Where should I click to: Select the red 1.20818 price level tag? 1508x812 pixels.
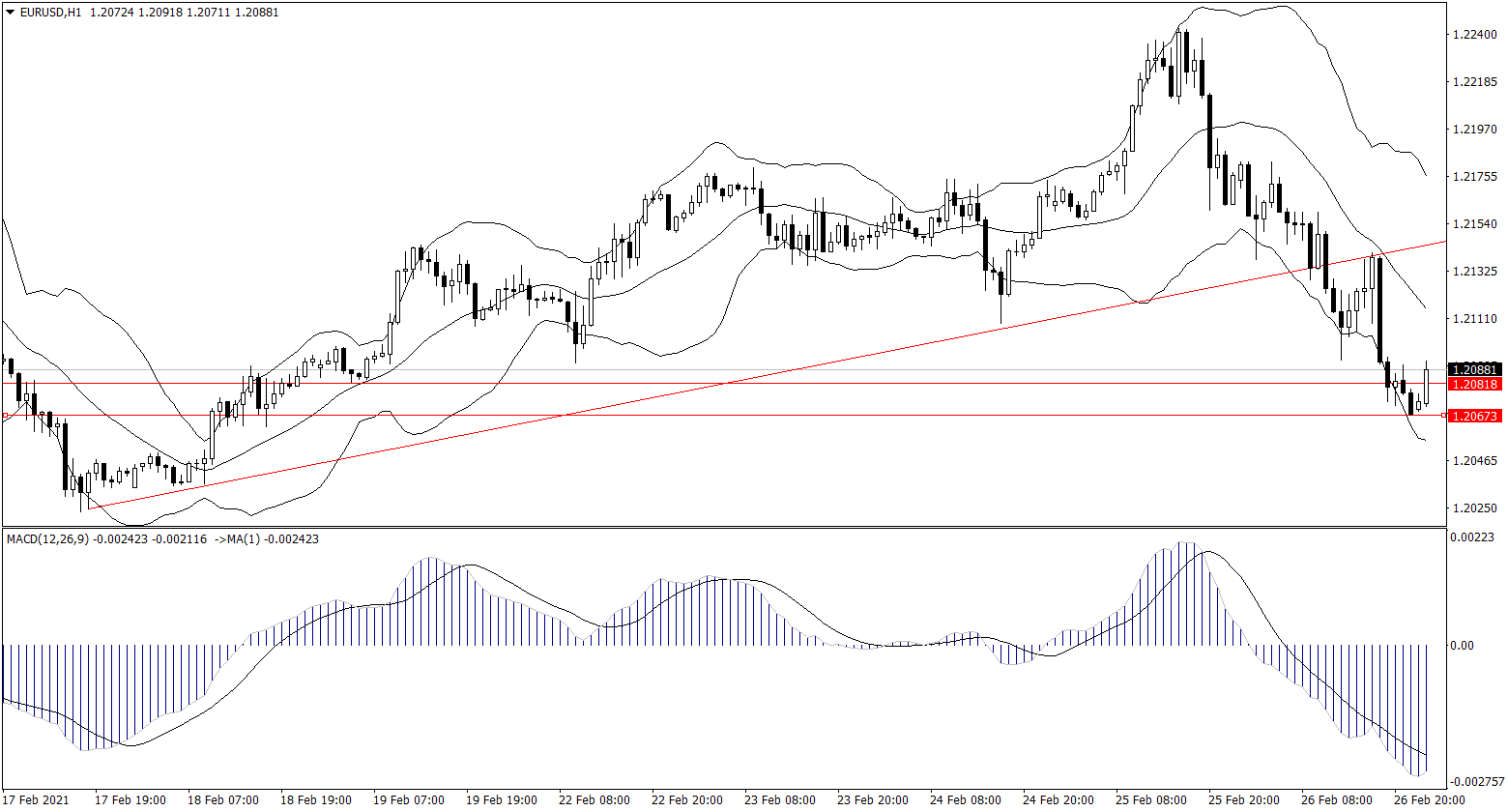1474,384
